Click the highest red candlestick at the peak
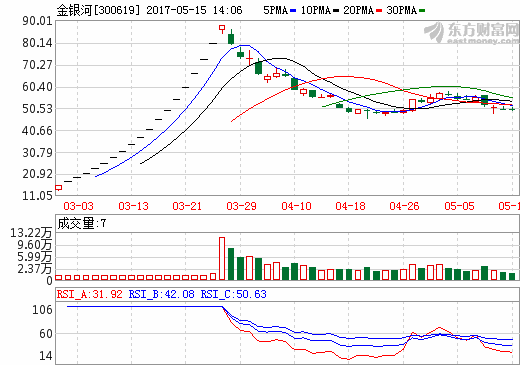This screenshot has width=520, height=365. 222,29
